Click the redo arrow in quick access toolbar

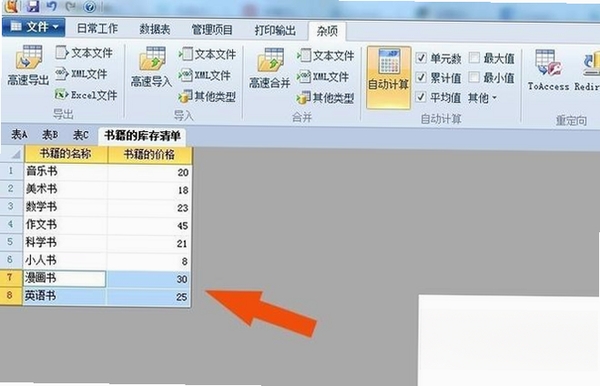[x=70, y=6]
